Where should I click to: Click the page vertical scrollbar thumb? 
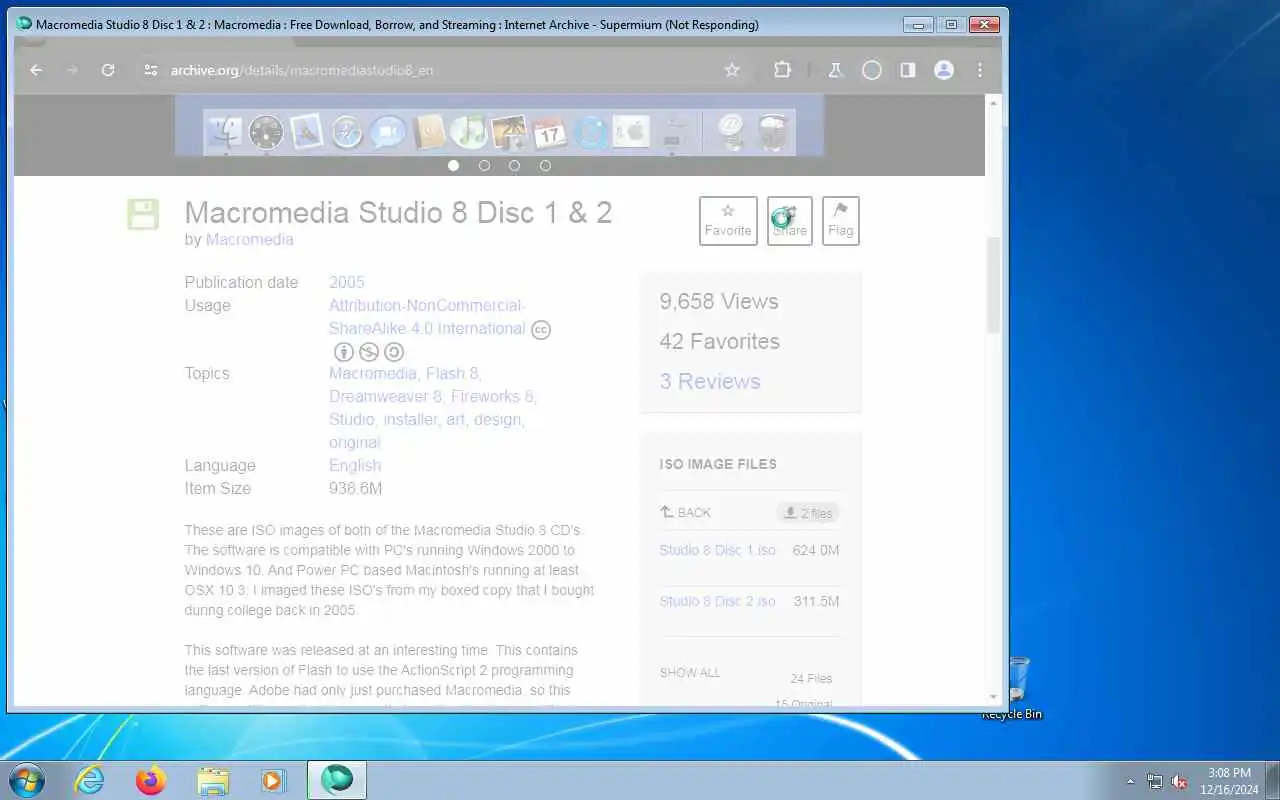click(993, 285)
